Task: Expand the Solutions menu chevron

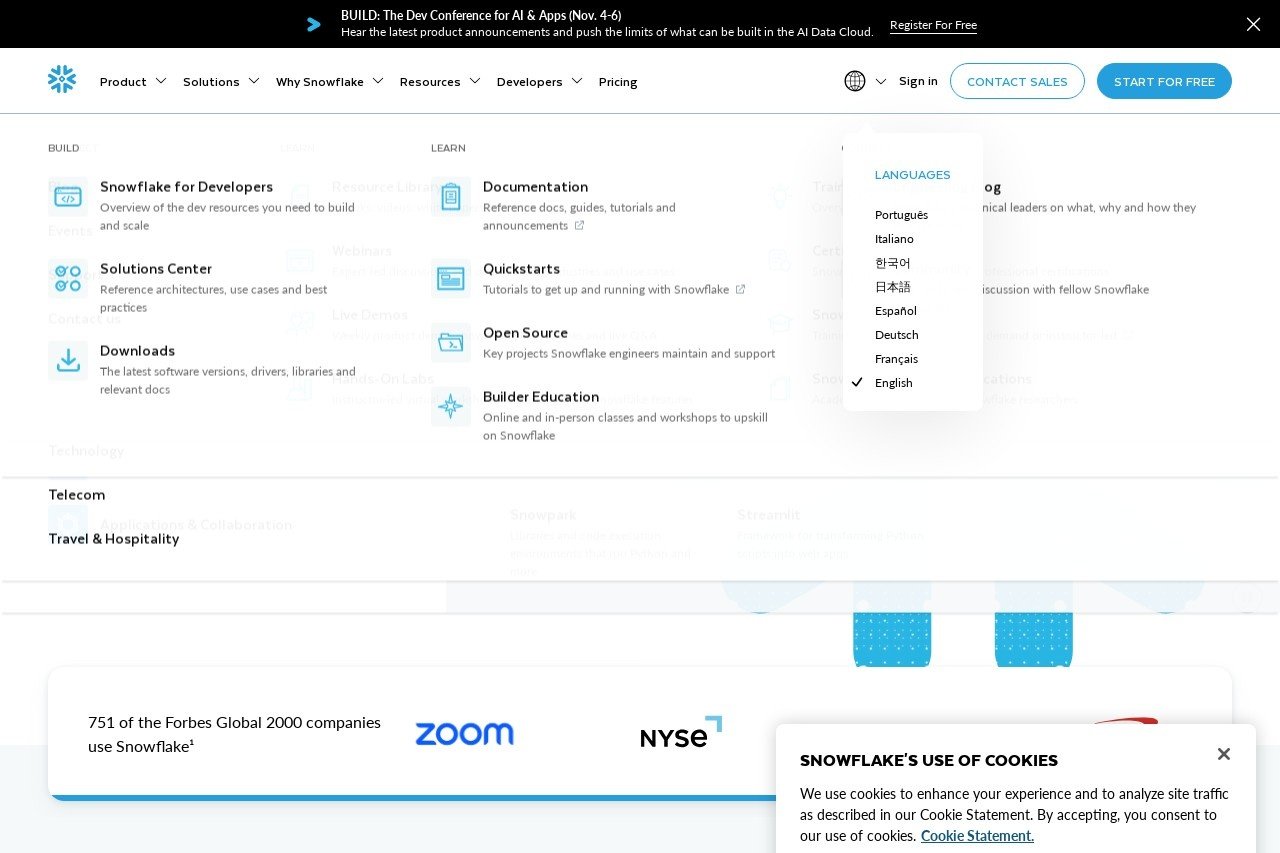Action: 254,81
